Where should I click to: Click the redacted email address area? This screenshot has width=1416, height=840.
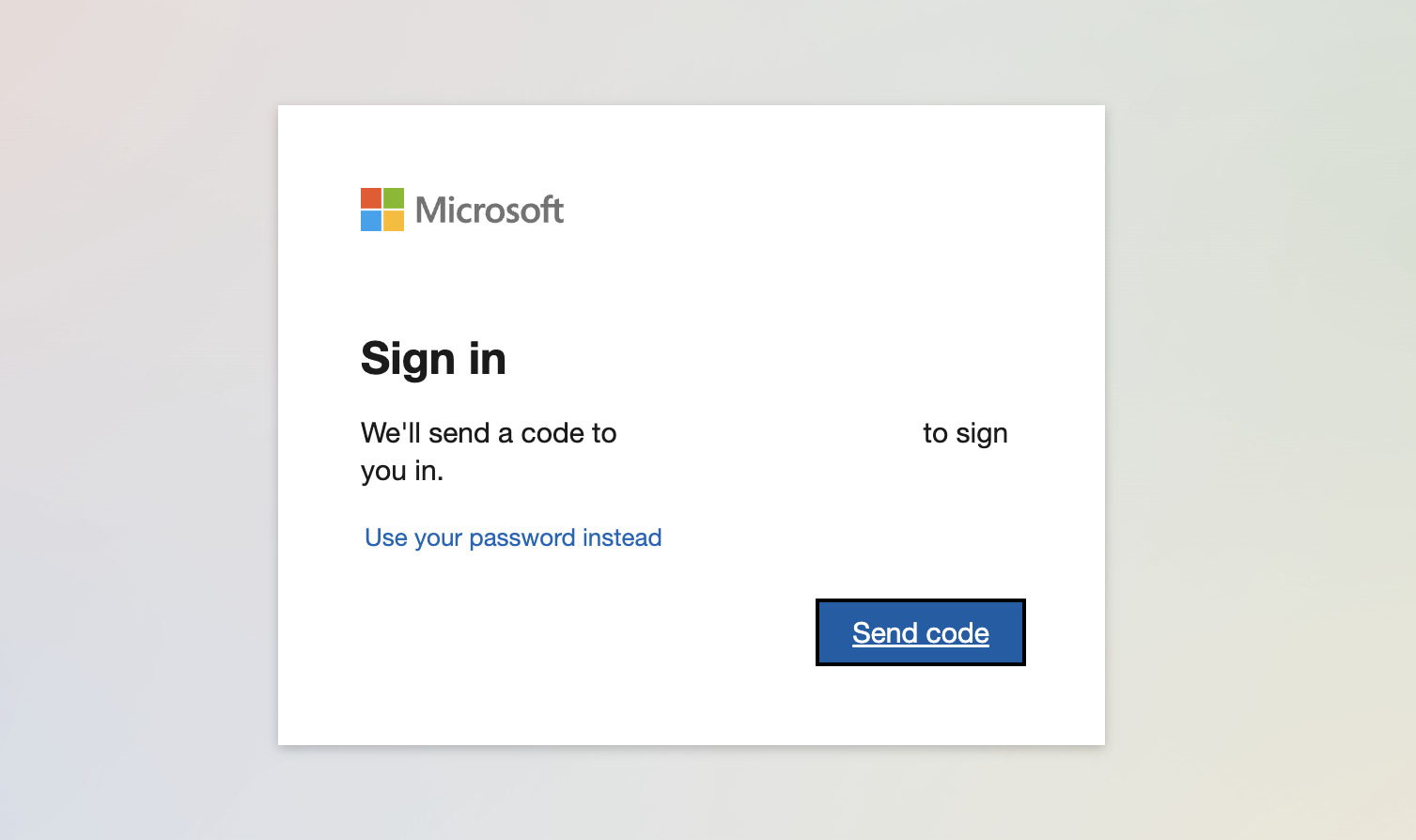[x=770, y=433]
